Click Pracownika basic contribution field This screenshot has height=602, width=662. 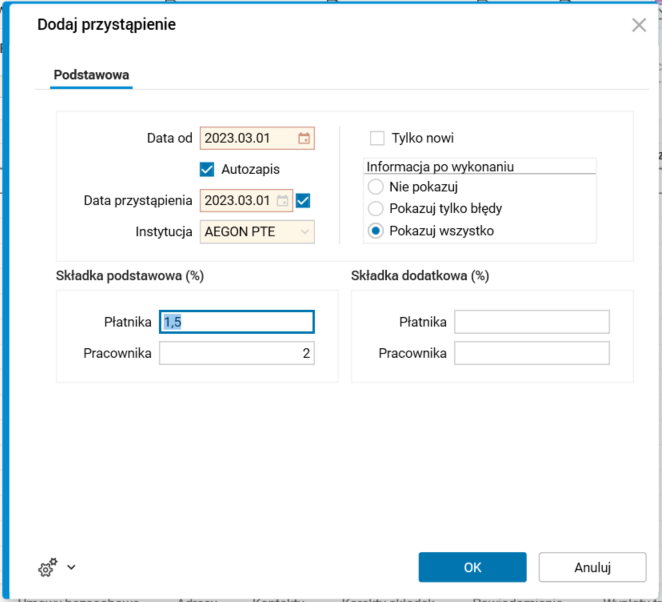coord(237,353)
